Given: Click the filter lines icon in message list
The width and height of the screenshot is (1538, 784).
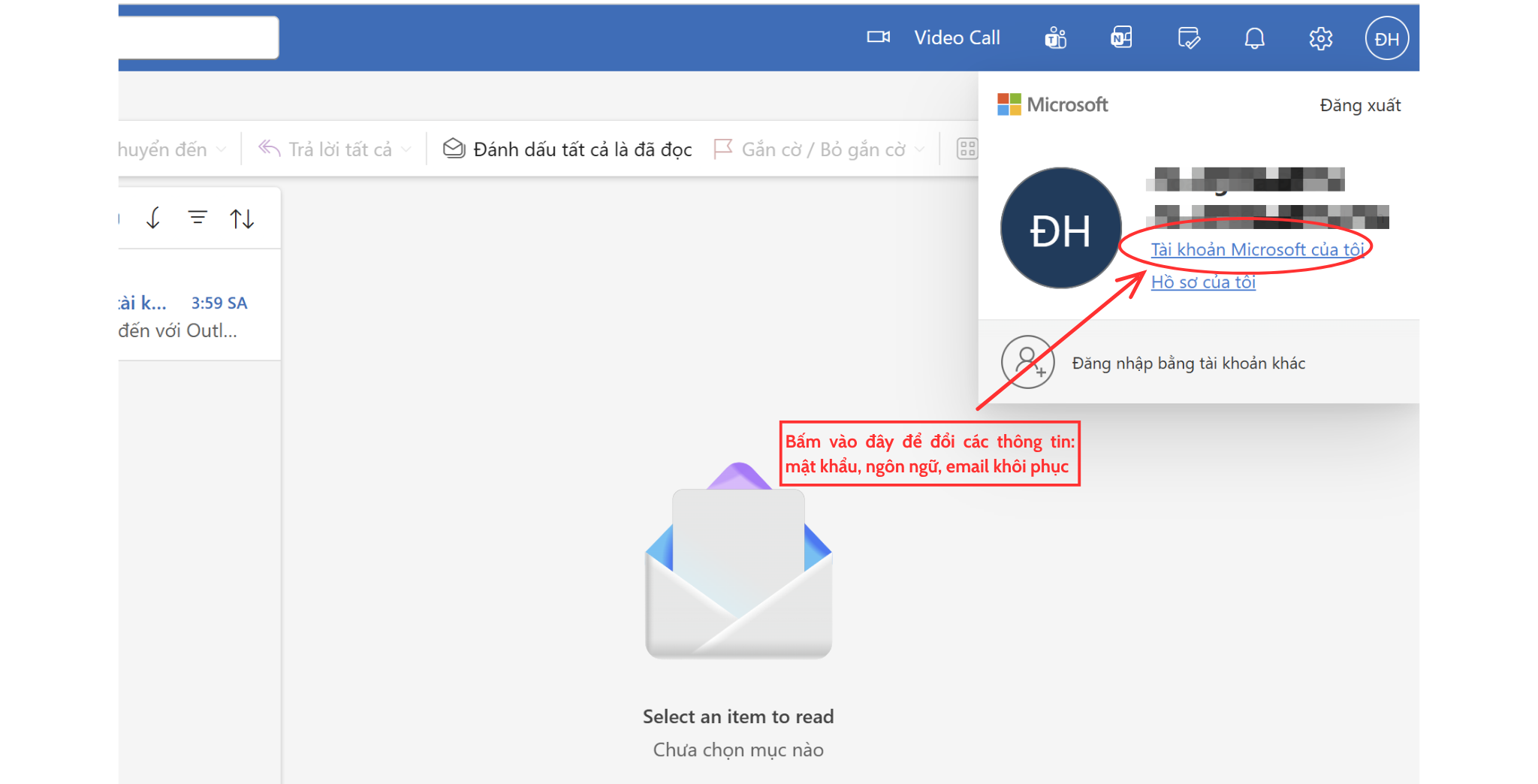Looking at the screenshot, I should click(x=198, y=218).
